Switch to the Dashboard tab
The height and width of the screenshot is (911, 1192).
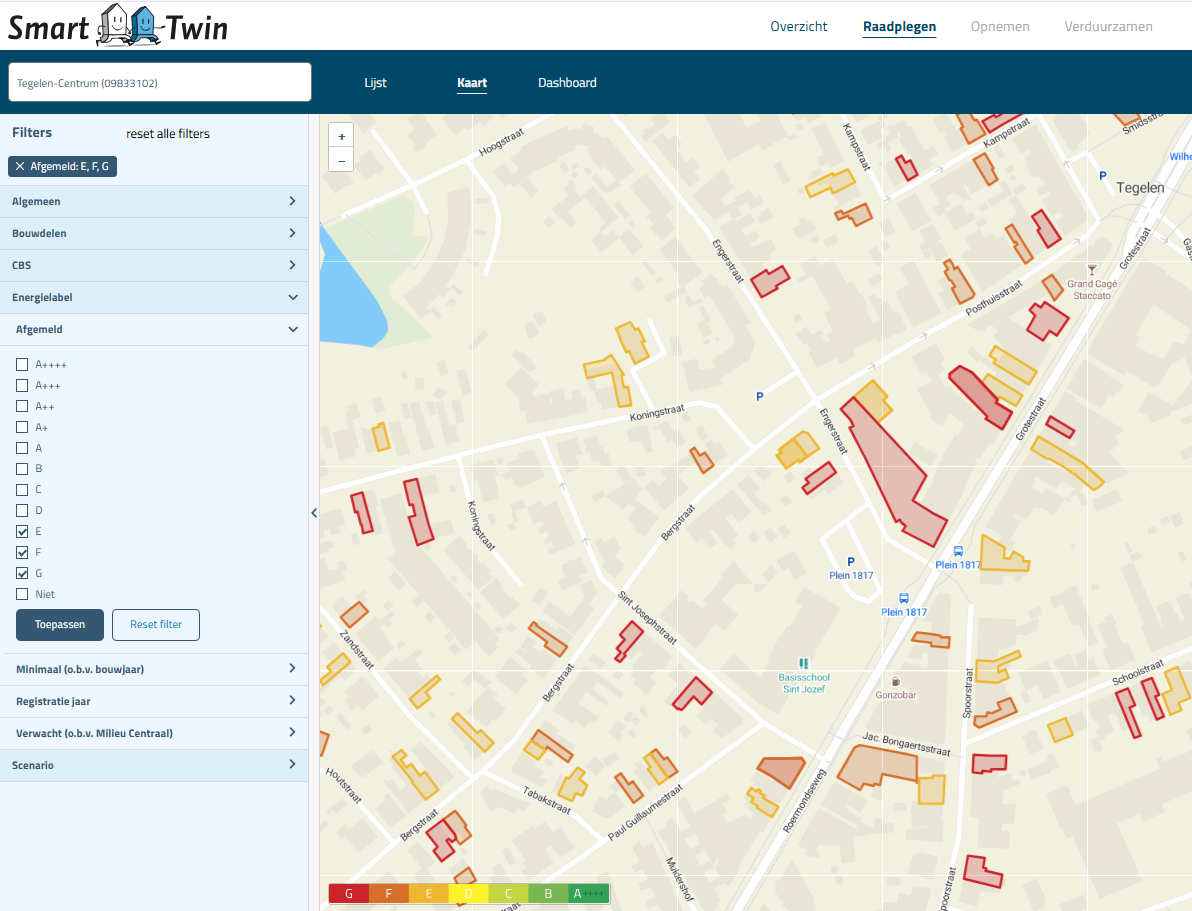click(567, 83)
